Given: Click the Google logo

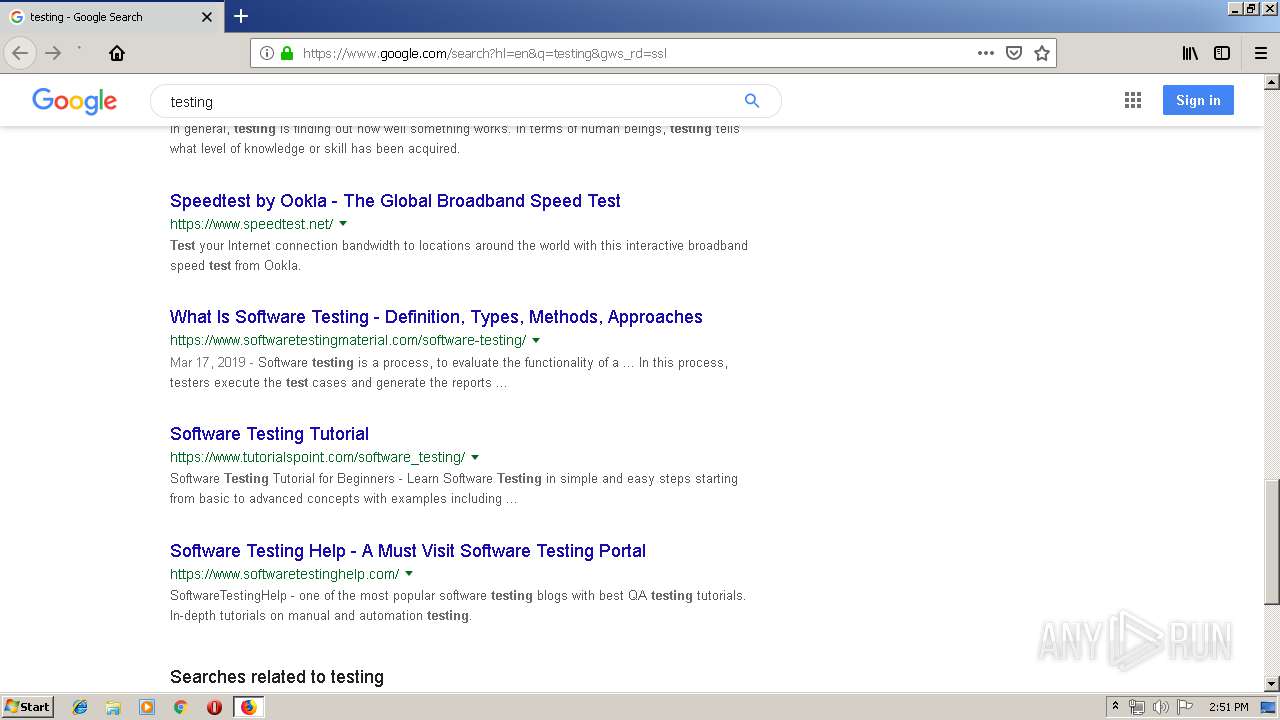Looking at the screenshot, I should [75, 101].
